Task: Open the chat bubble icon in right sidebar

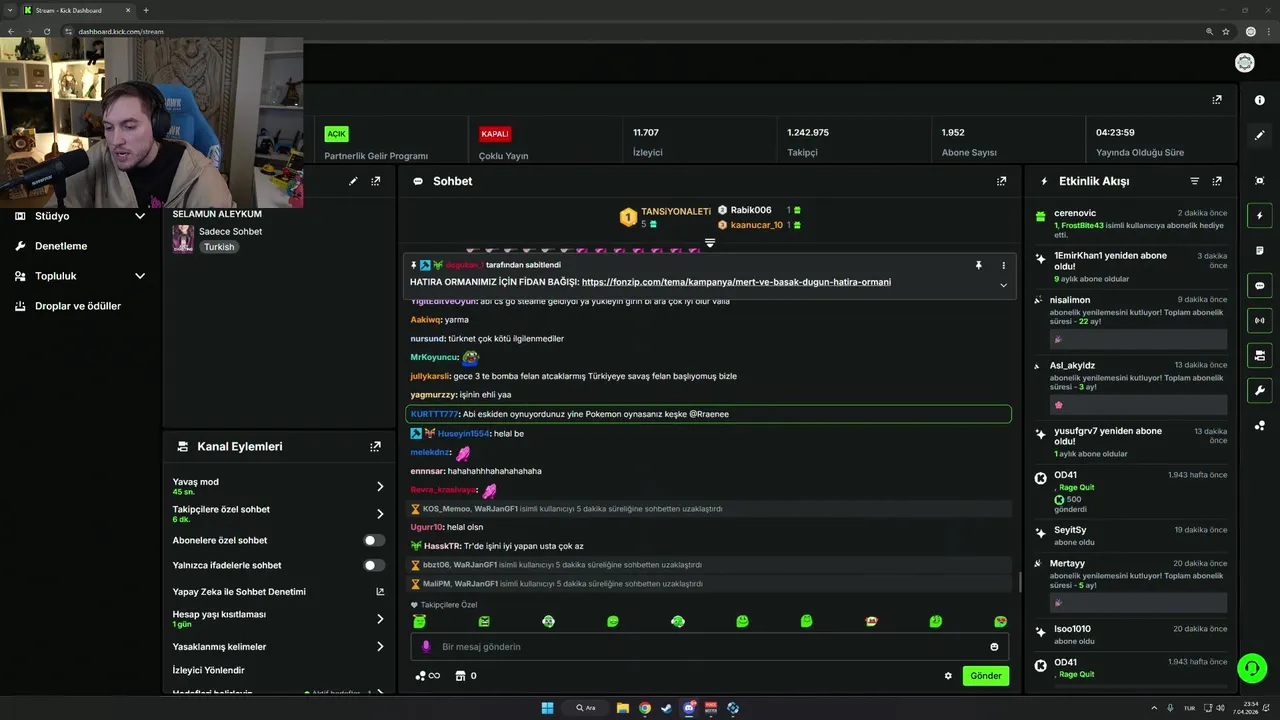Action: (x=1259, y=285)
